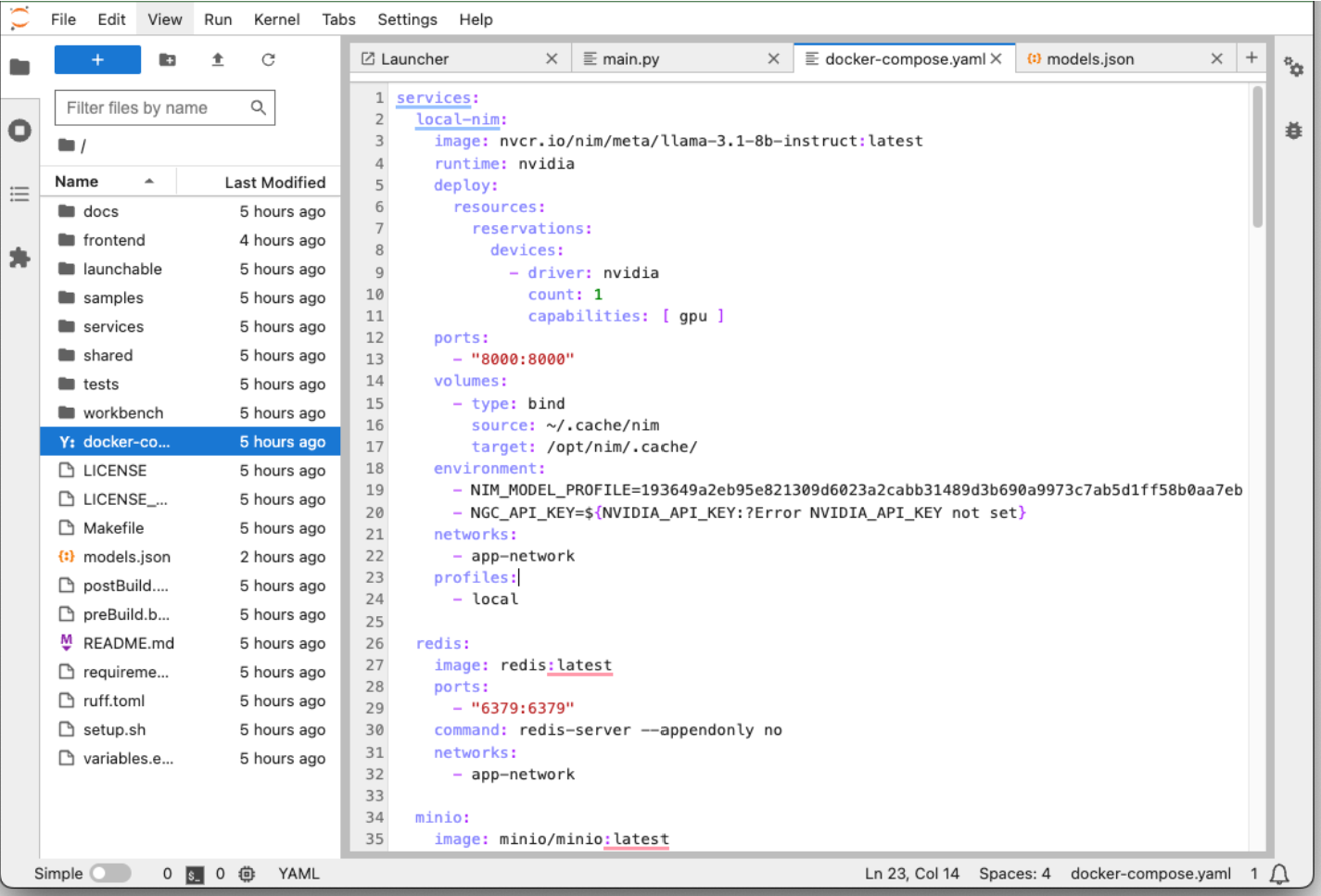Close the models.json tab

point(1216,59)
